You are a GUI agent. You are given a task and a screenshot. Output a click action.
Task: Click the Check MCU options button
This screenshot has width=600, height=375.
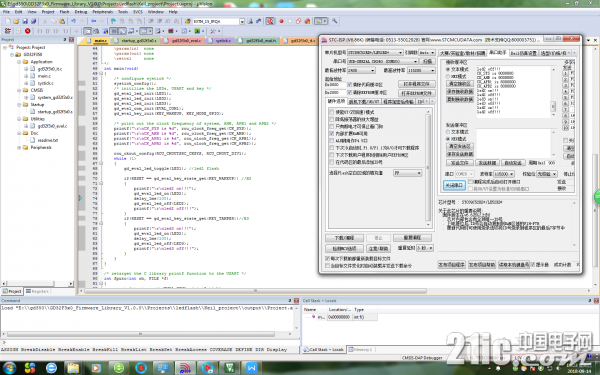[x=344, y=249]
